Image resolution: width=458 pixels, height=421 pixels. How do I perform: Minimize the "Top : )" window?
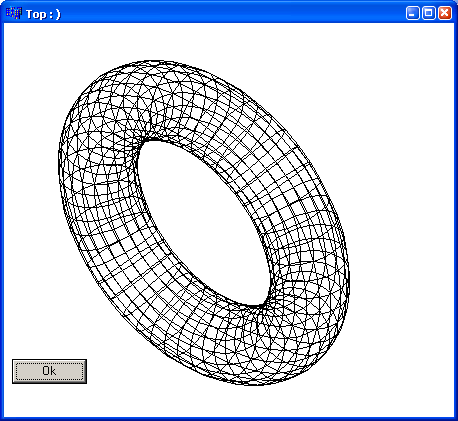click(x=412, y=13)
